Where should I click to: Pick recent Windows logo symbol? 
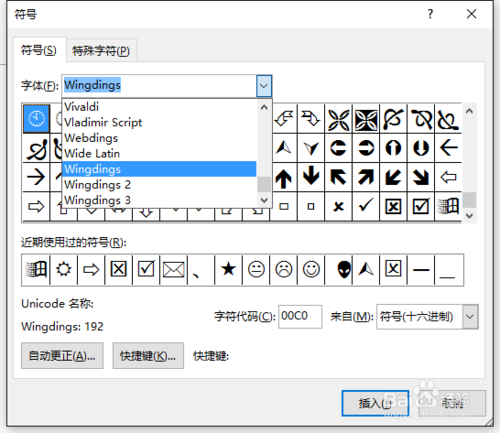pos(36,269)
